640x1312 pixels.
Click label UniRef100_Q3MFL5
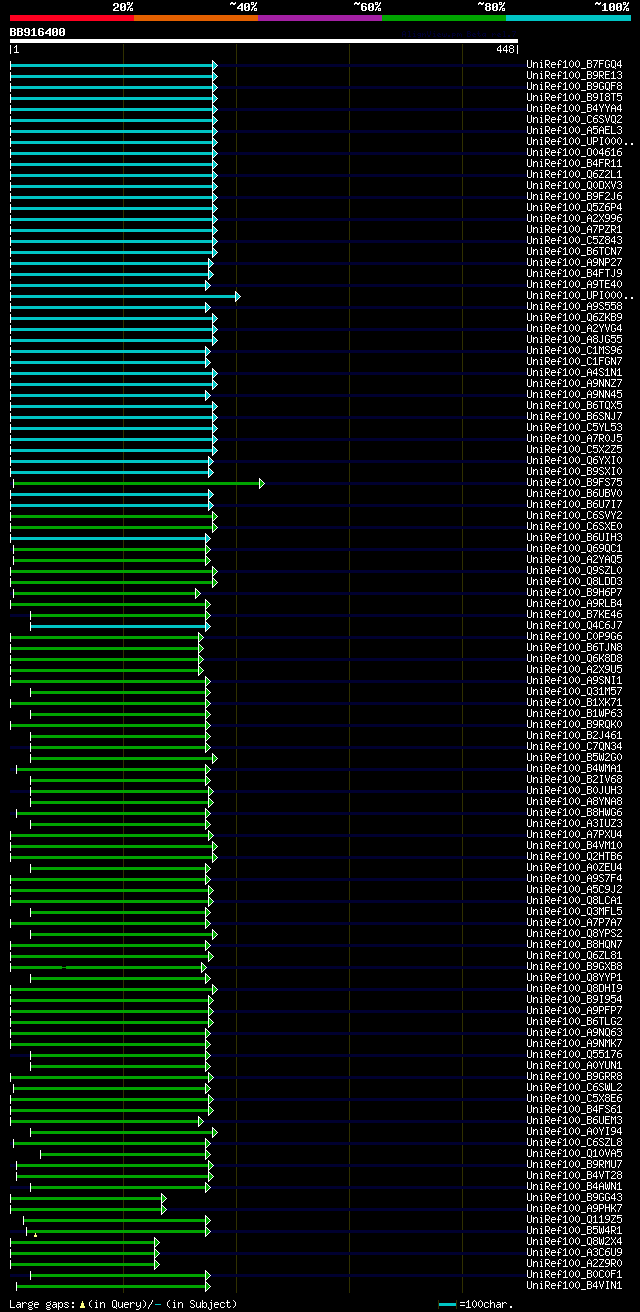574,912
